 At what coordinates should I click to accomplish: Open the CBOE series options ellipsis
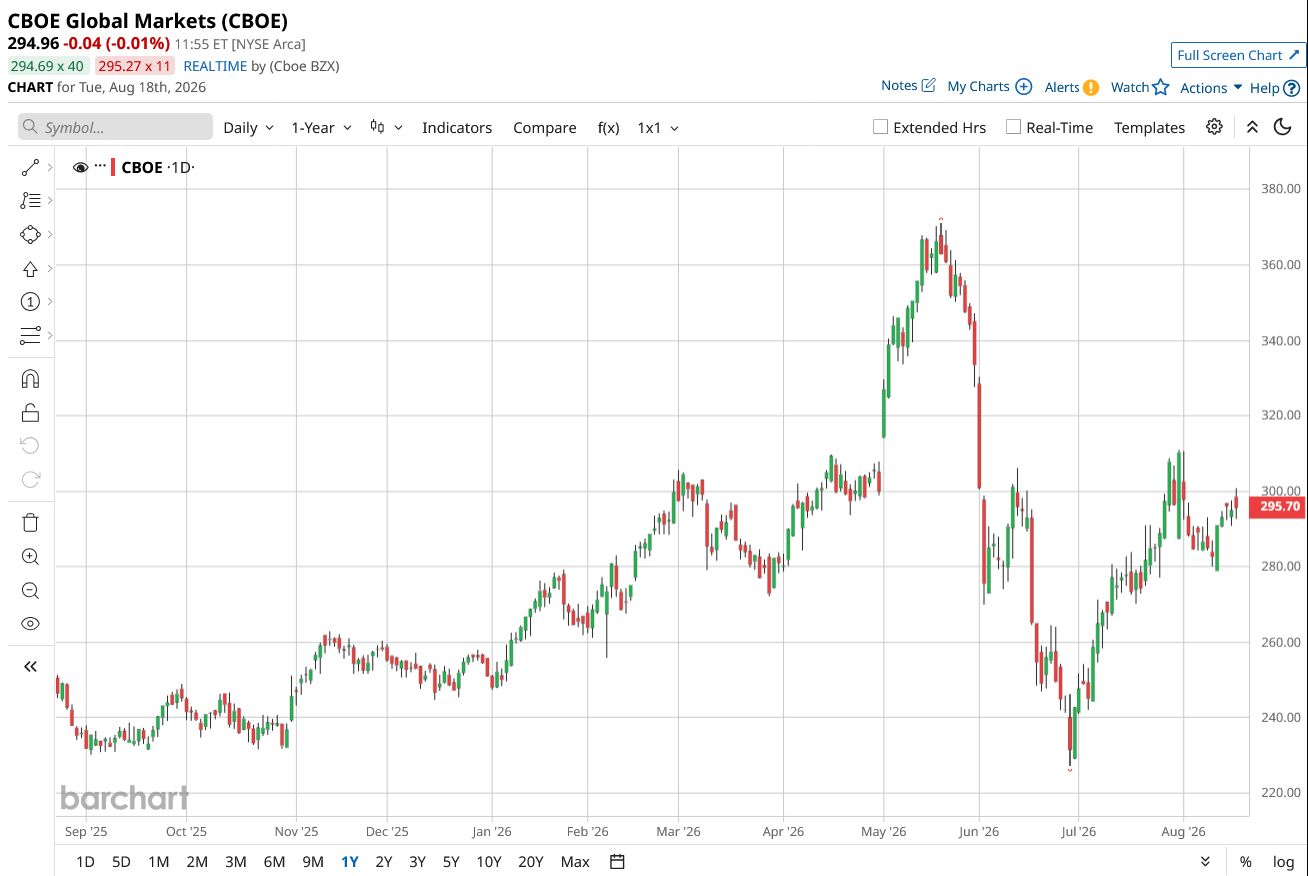click(100, 167)
